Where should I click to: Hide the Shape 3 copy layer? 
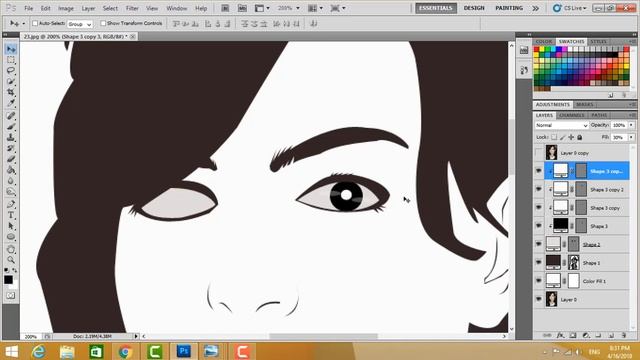point(539,208)
